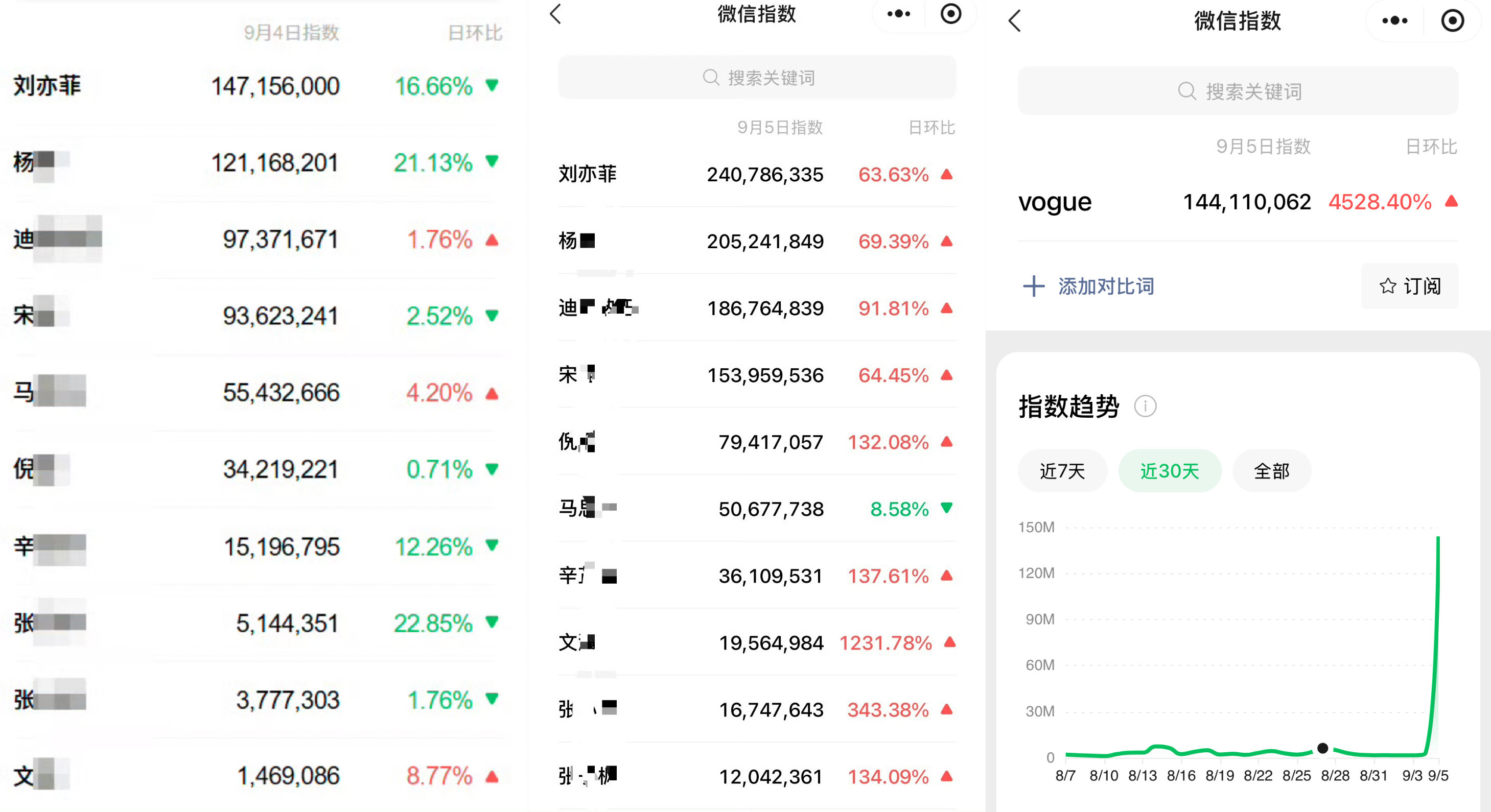Tap the red up arrow beside 132.08%
The image size is (1491, 812).
pyautogui.click(x=947, y=441)
